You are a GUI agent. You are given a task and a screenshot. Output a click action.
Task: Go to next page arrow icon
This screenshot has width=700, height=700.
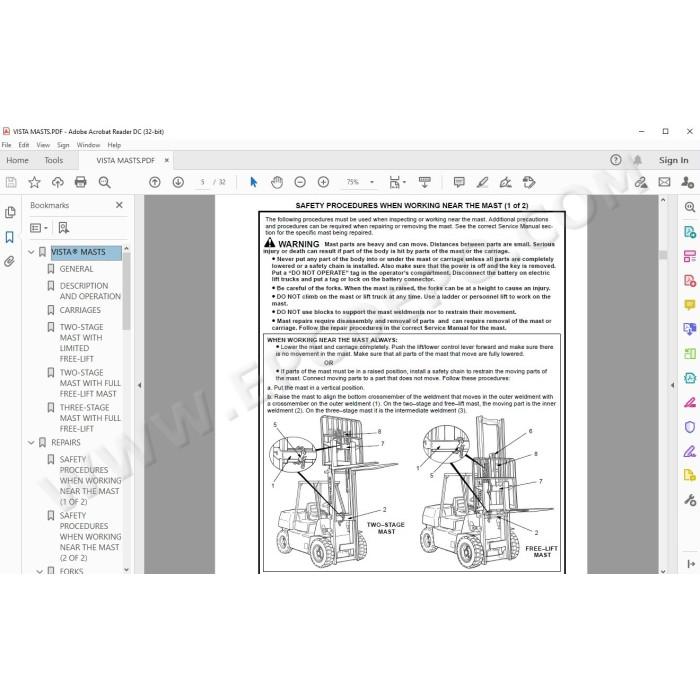[x=178, y=182]
